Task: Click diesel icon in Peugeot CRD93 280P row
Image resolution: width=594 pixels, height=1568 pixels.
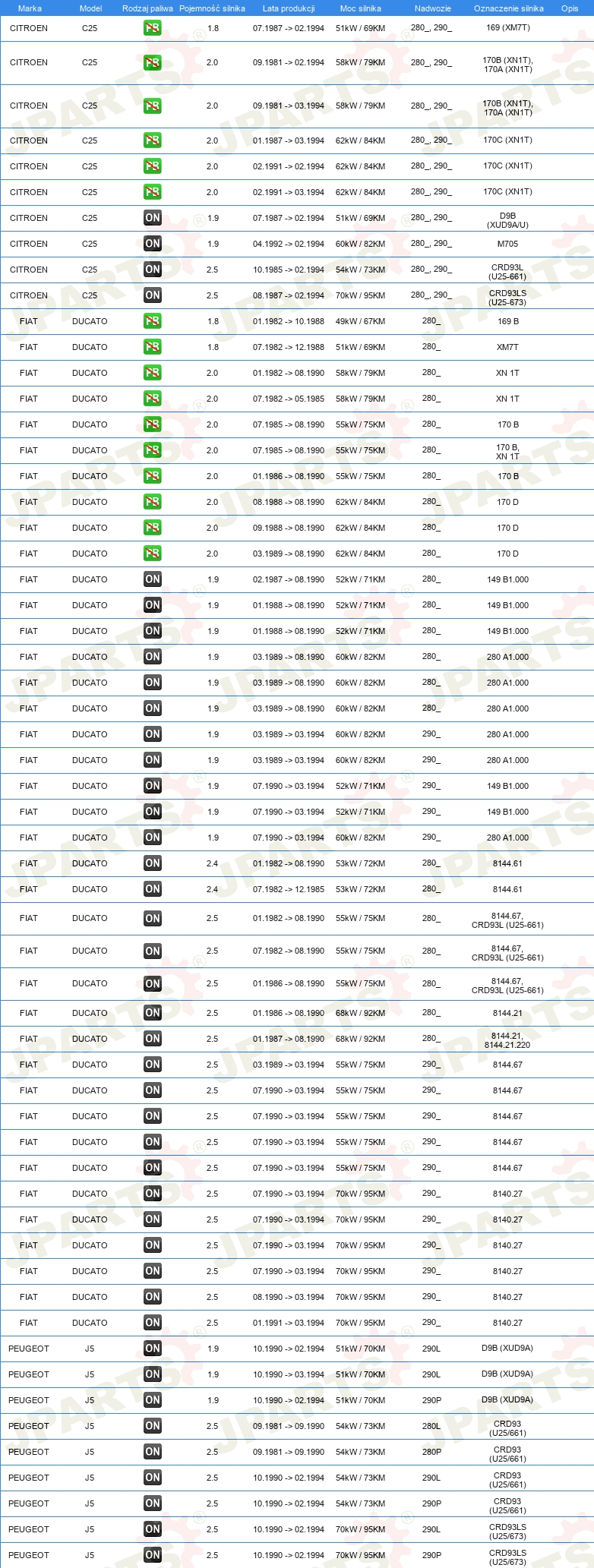Action: pos(152,1452)
